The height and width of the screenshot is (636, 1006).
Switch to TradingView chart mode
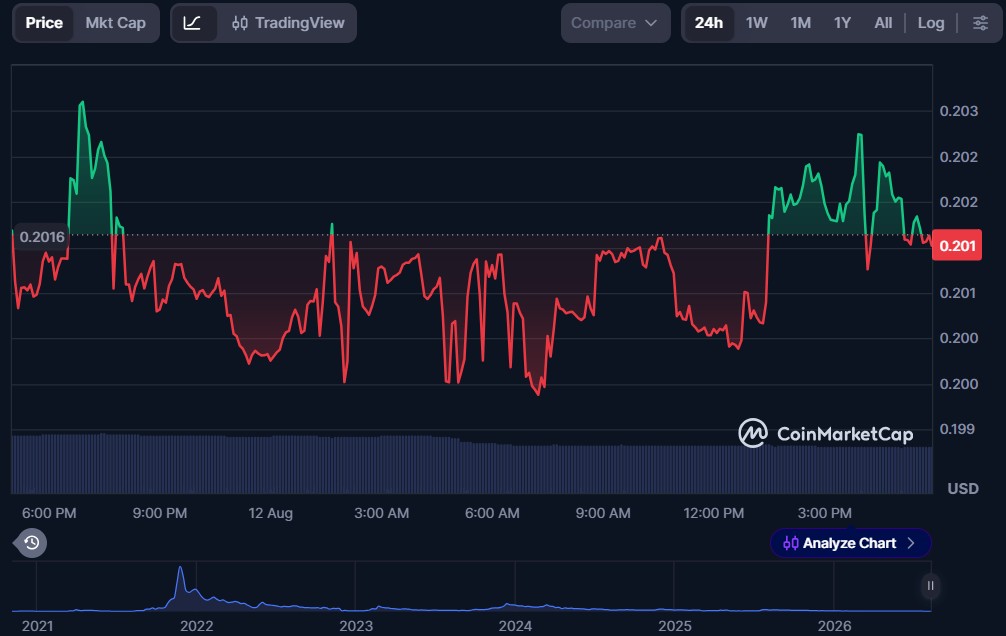click(288, 23)
